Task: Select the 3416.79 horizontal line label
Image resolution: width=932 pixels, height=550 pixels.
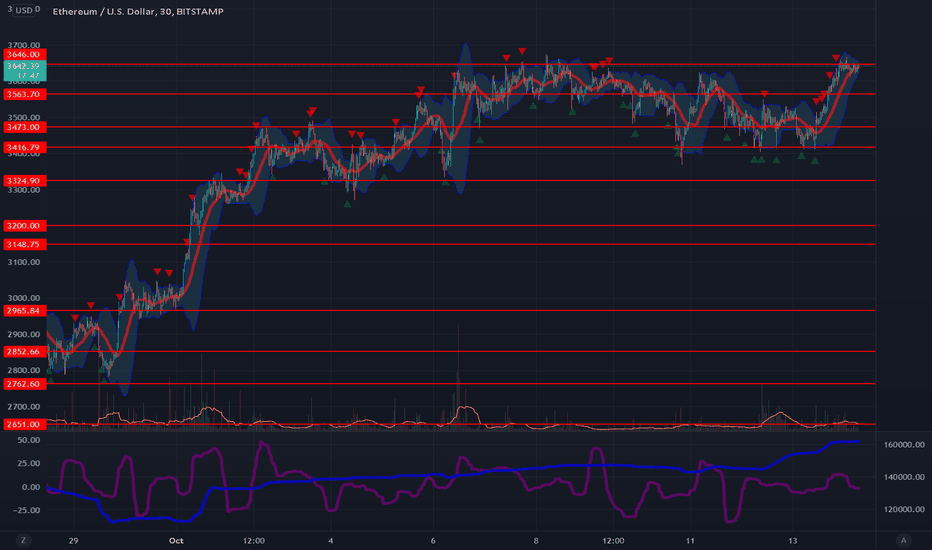Action: point(24,147)
